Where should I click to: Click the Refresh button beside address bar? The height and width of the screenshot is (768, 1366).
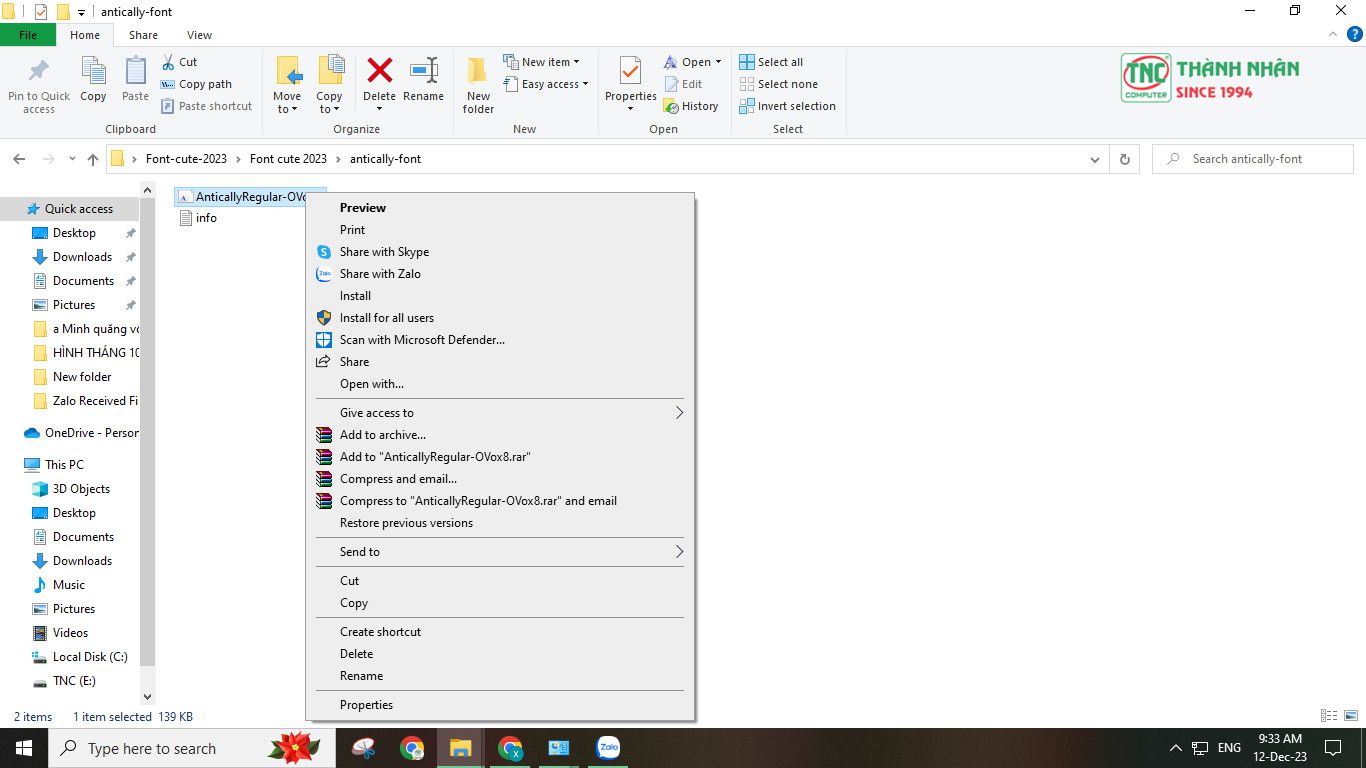tap(1125, 159)
